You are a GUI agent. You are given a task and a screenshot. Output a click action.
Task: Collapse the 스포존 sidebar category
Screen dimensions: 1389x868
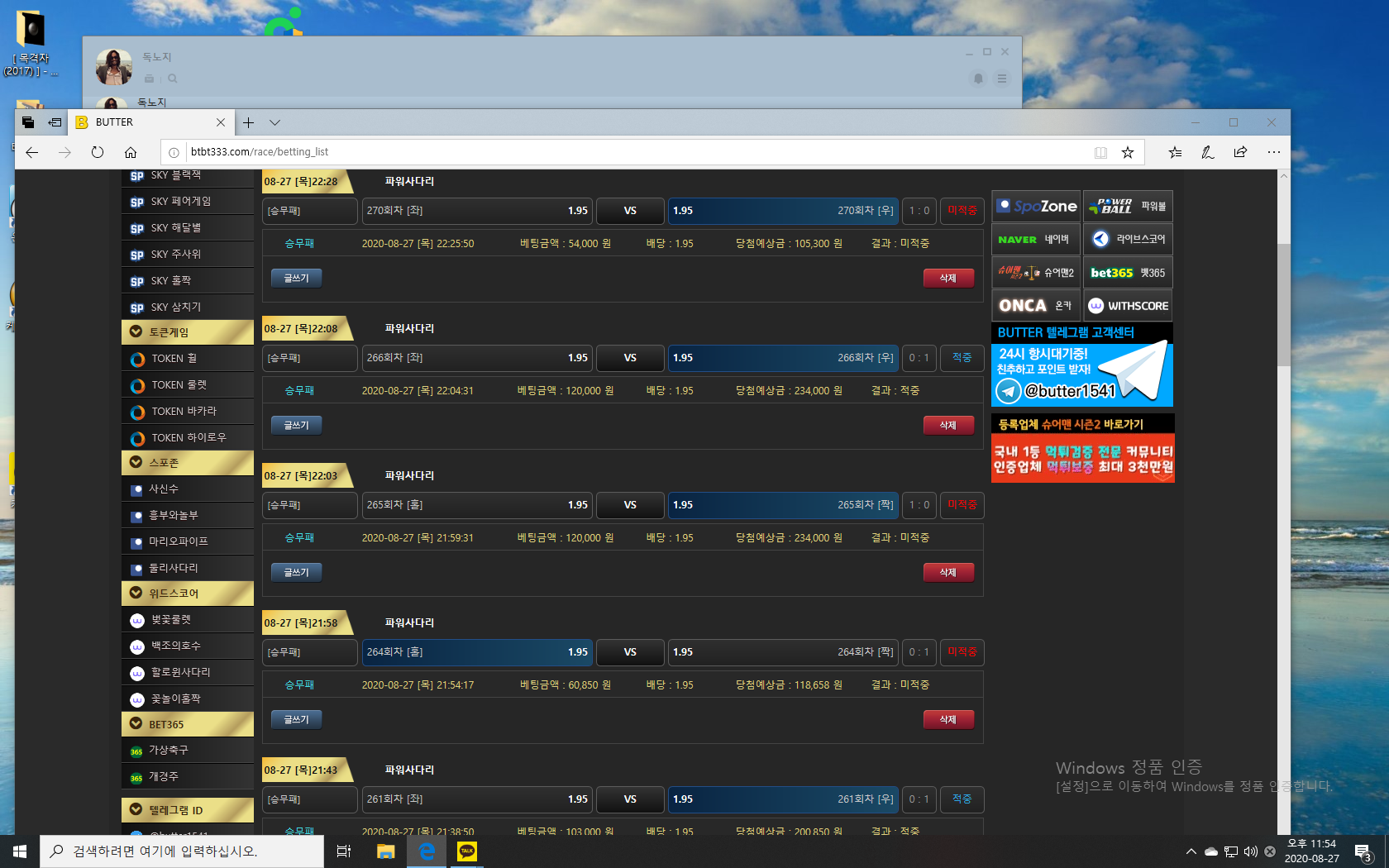coord(188,463)
